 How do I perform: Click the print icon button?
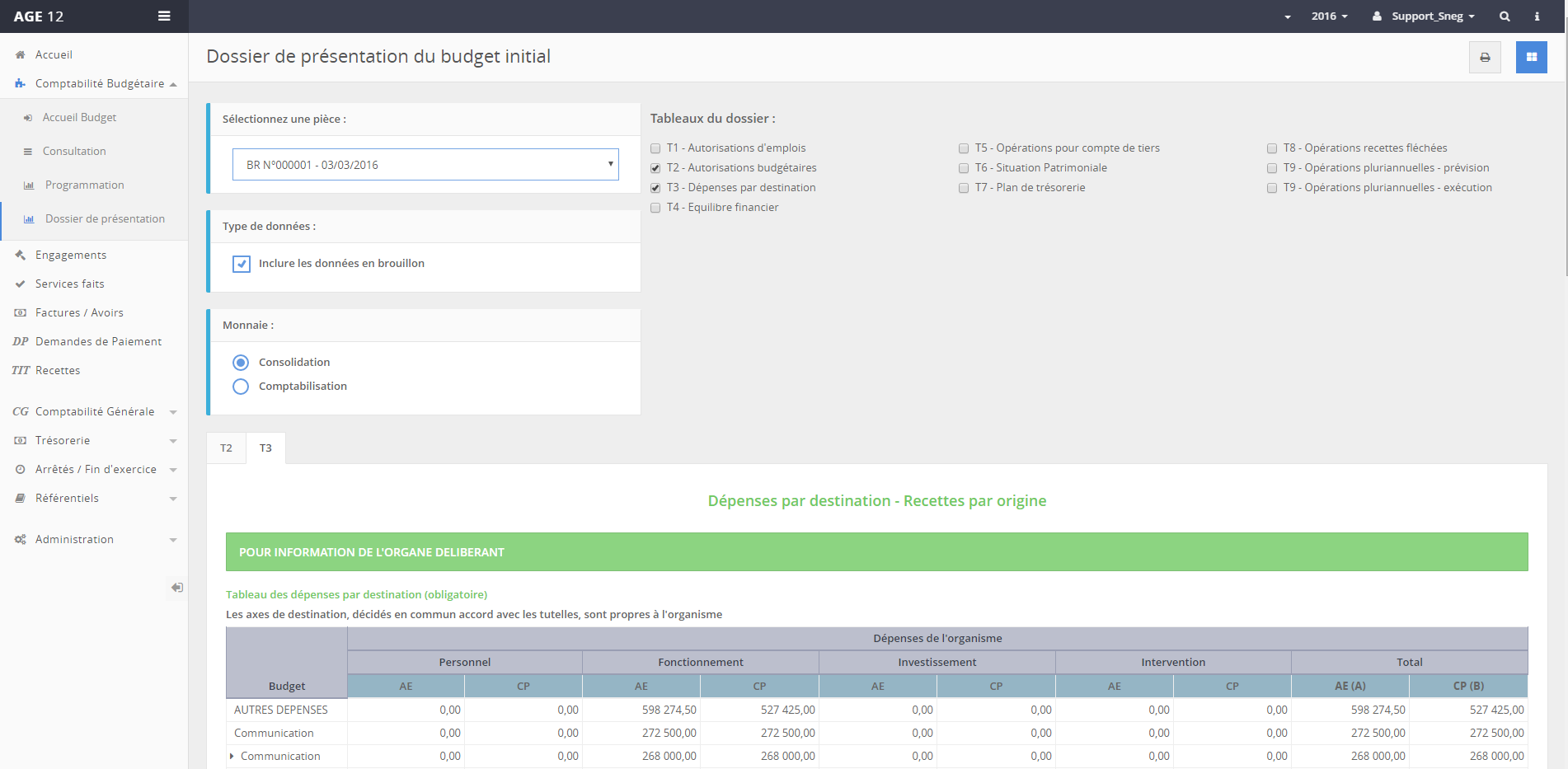click(1485, 58)
